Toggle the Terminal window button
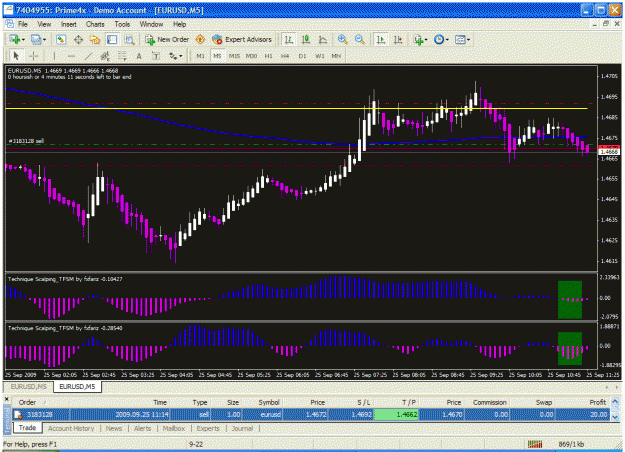 tap(112, 39)
